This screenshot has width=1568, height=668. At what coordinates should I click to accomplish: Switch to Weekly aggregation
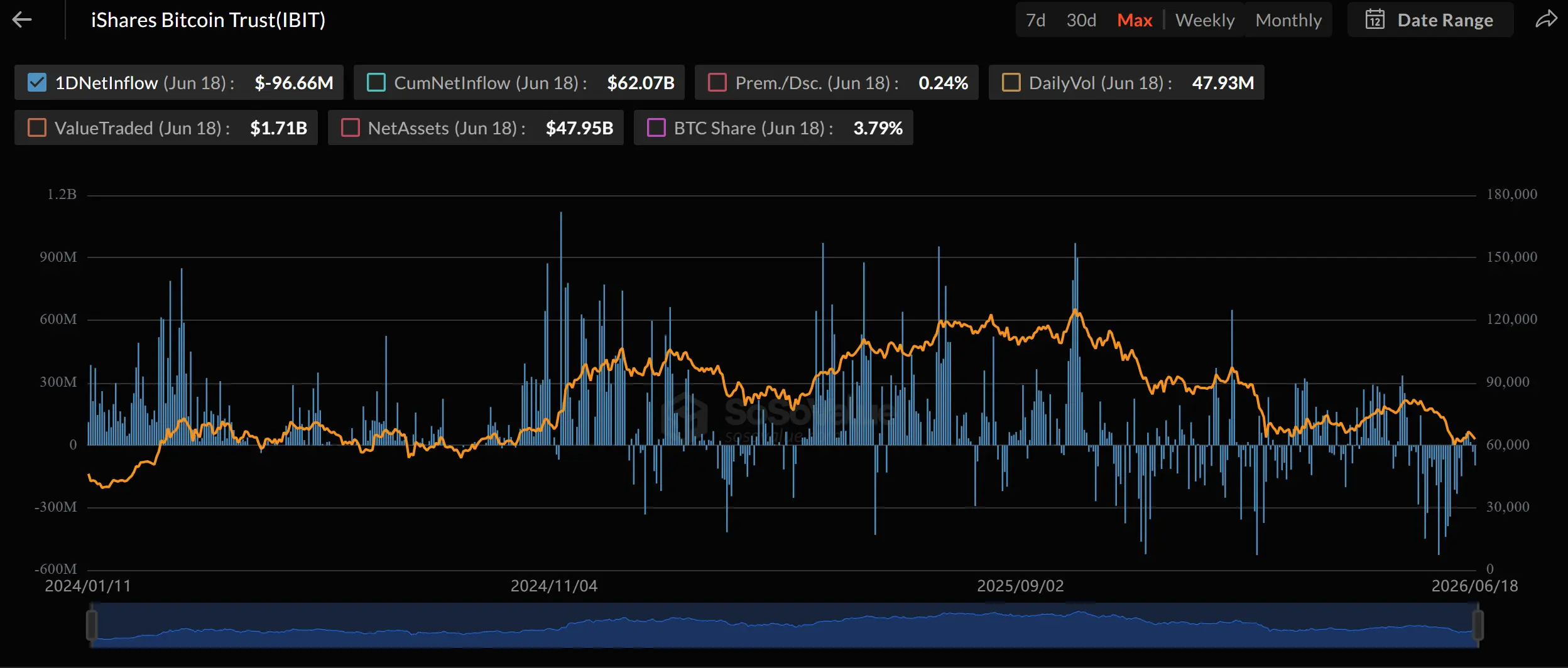pos(1205,20)
